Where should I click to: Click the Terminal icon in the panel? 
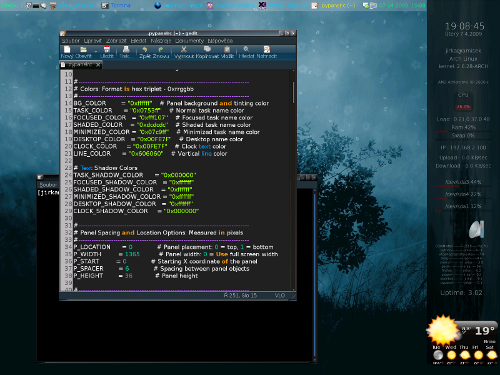coord(105,5)
